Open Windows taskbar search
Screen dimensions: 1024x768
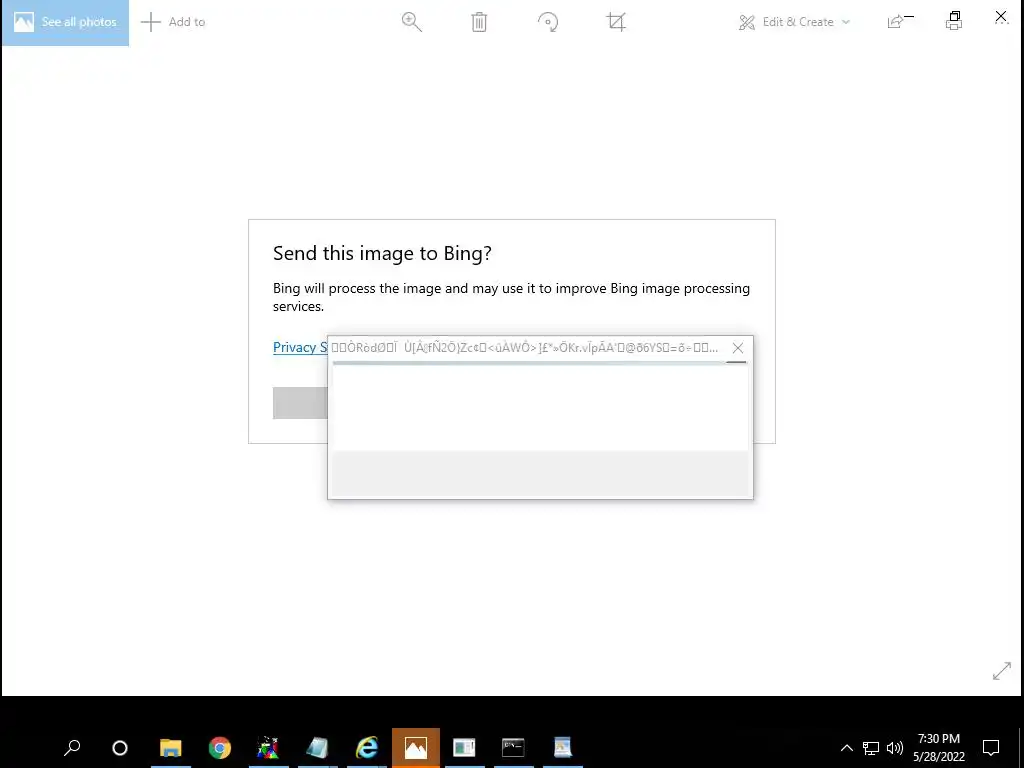click(72, 747)
